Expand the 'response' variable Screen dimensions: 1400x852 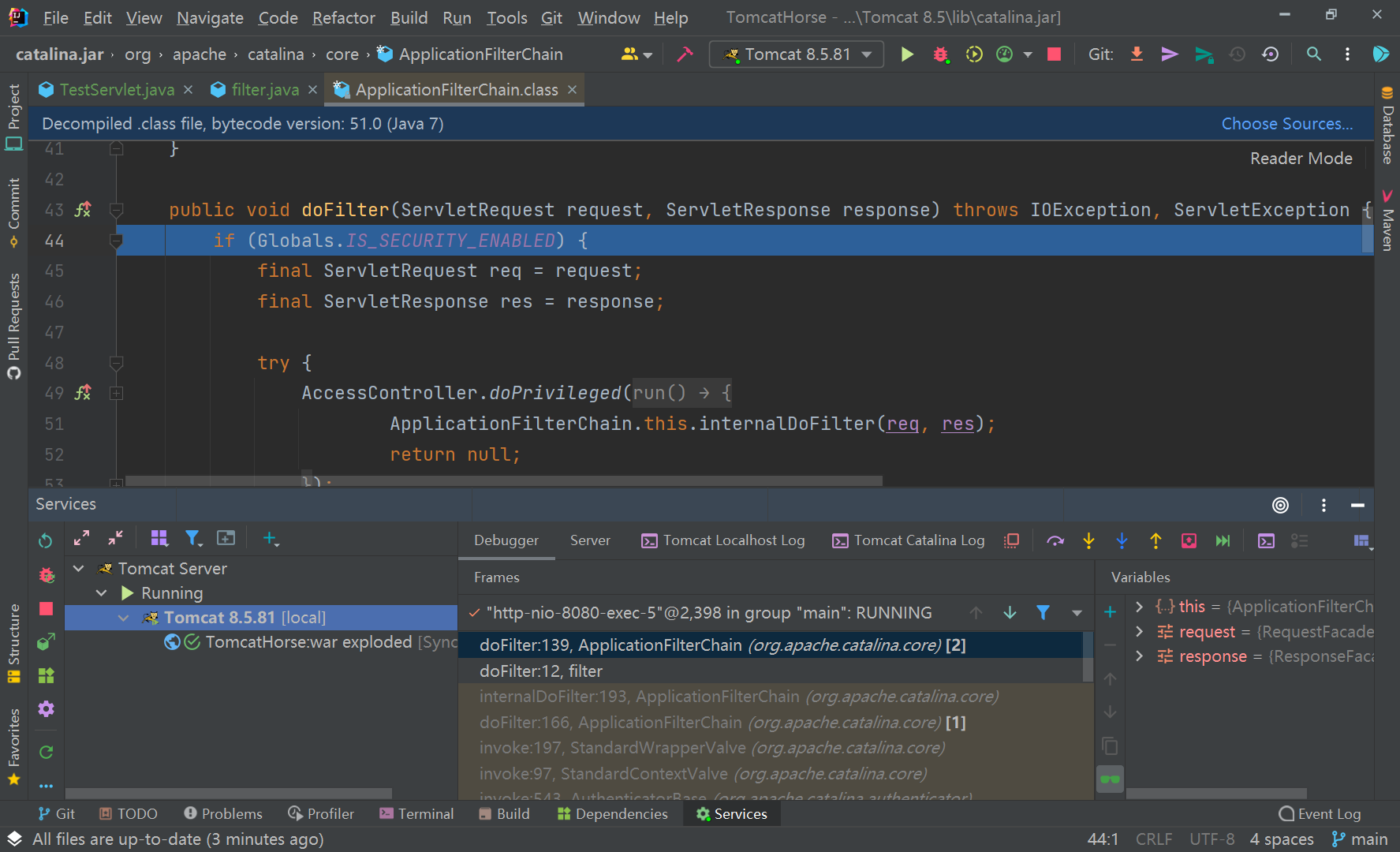coord(1139,656)
